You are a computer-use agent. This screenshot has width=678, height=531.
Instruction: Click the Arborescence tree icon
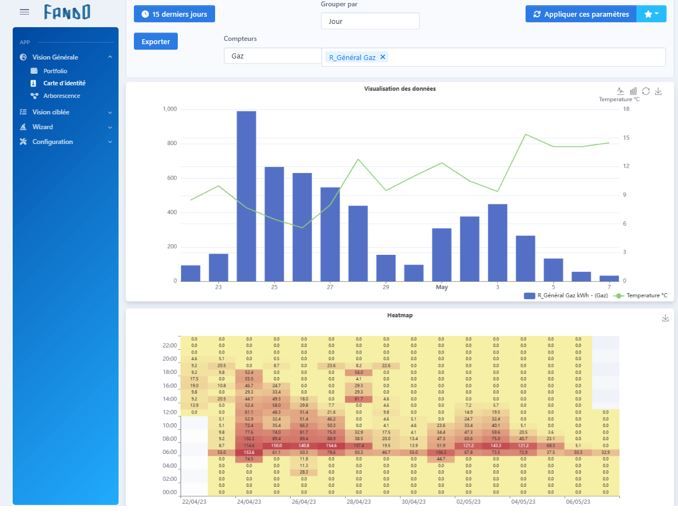(x=34, y=96)
